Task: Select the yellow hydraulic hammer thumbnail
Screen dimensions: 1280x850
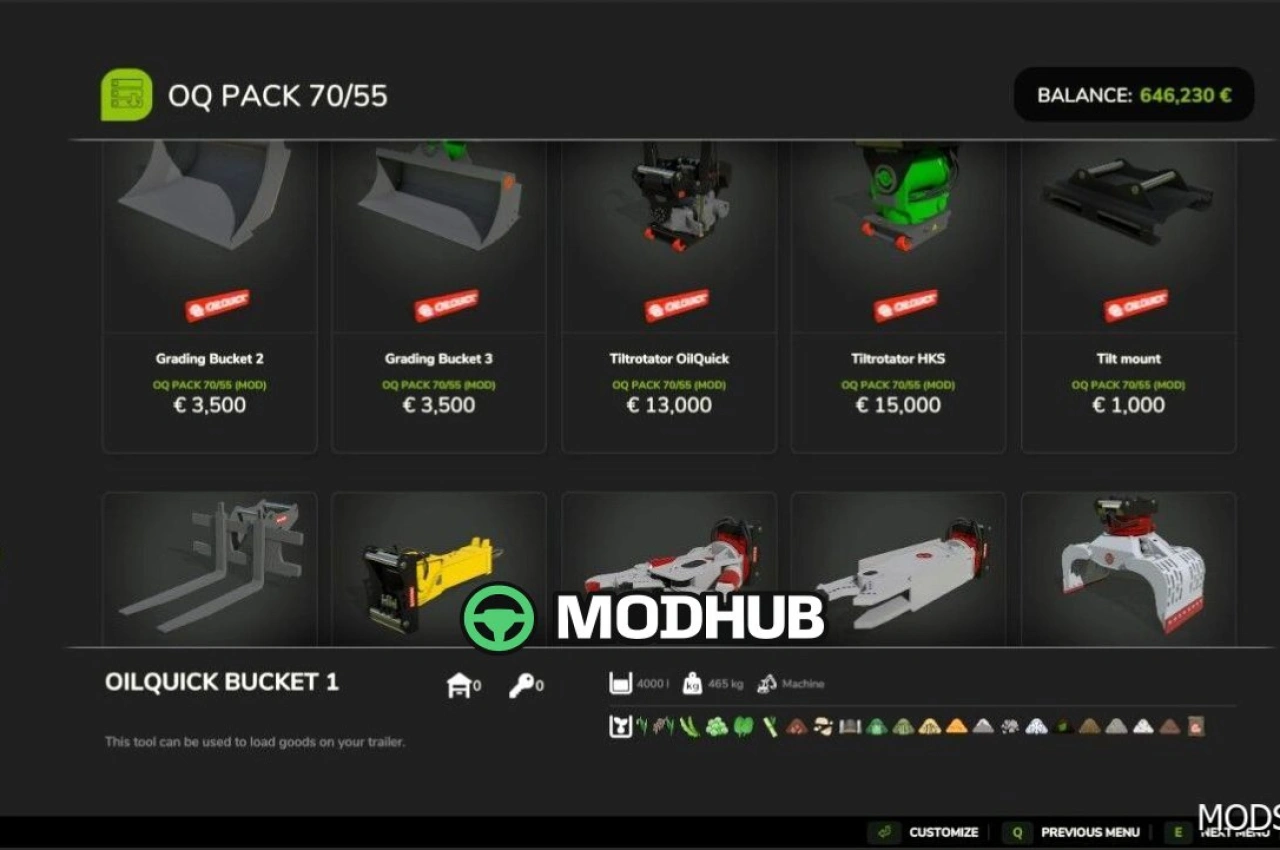Action: tap(439, 568)
